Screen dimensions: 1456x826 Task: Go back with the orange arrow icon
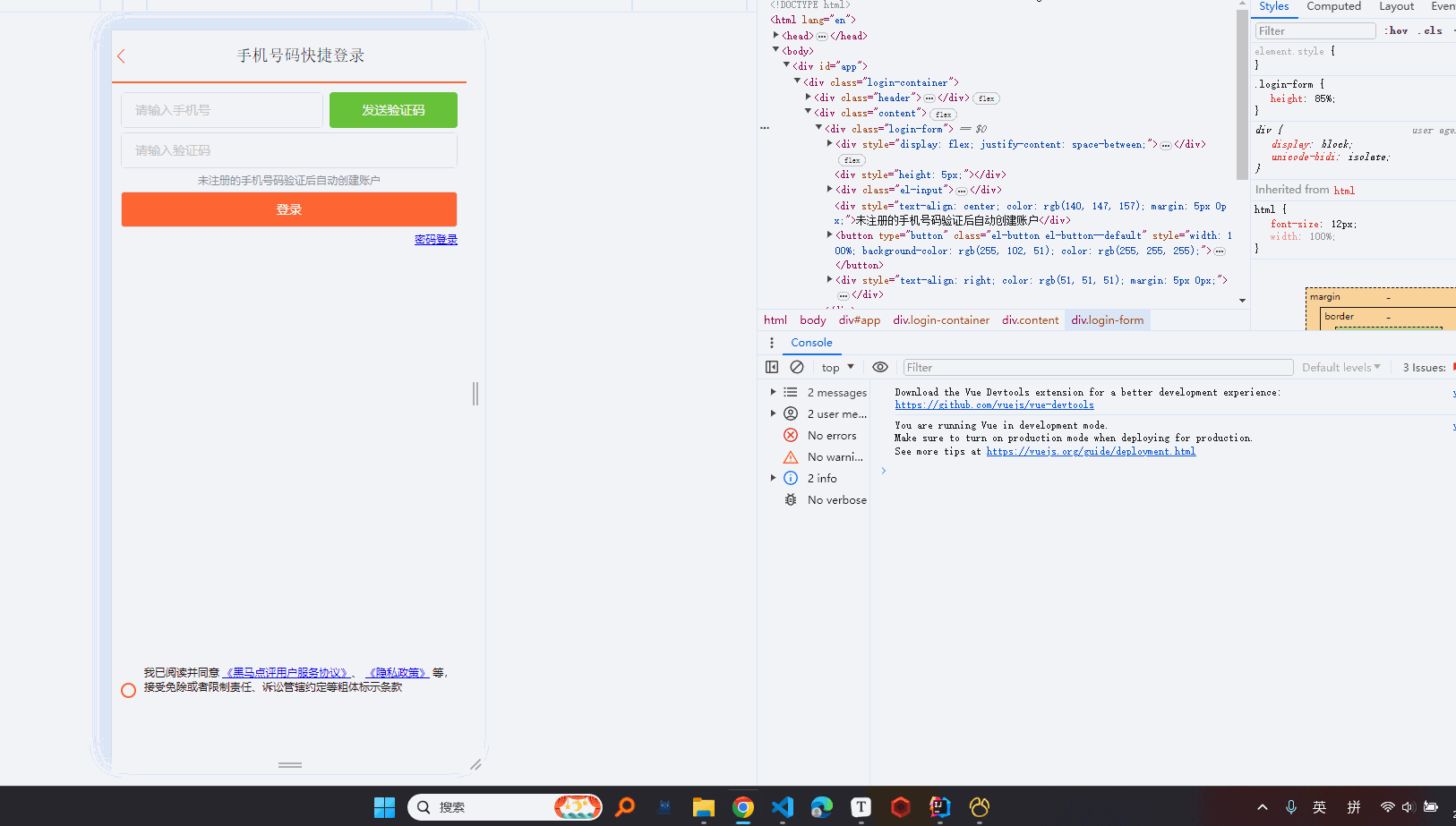coord(122,56)
